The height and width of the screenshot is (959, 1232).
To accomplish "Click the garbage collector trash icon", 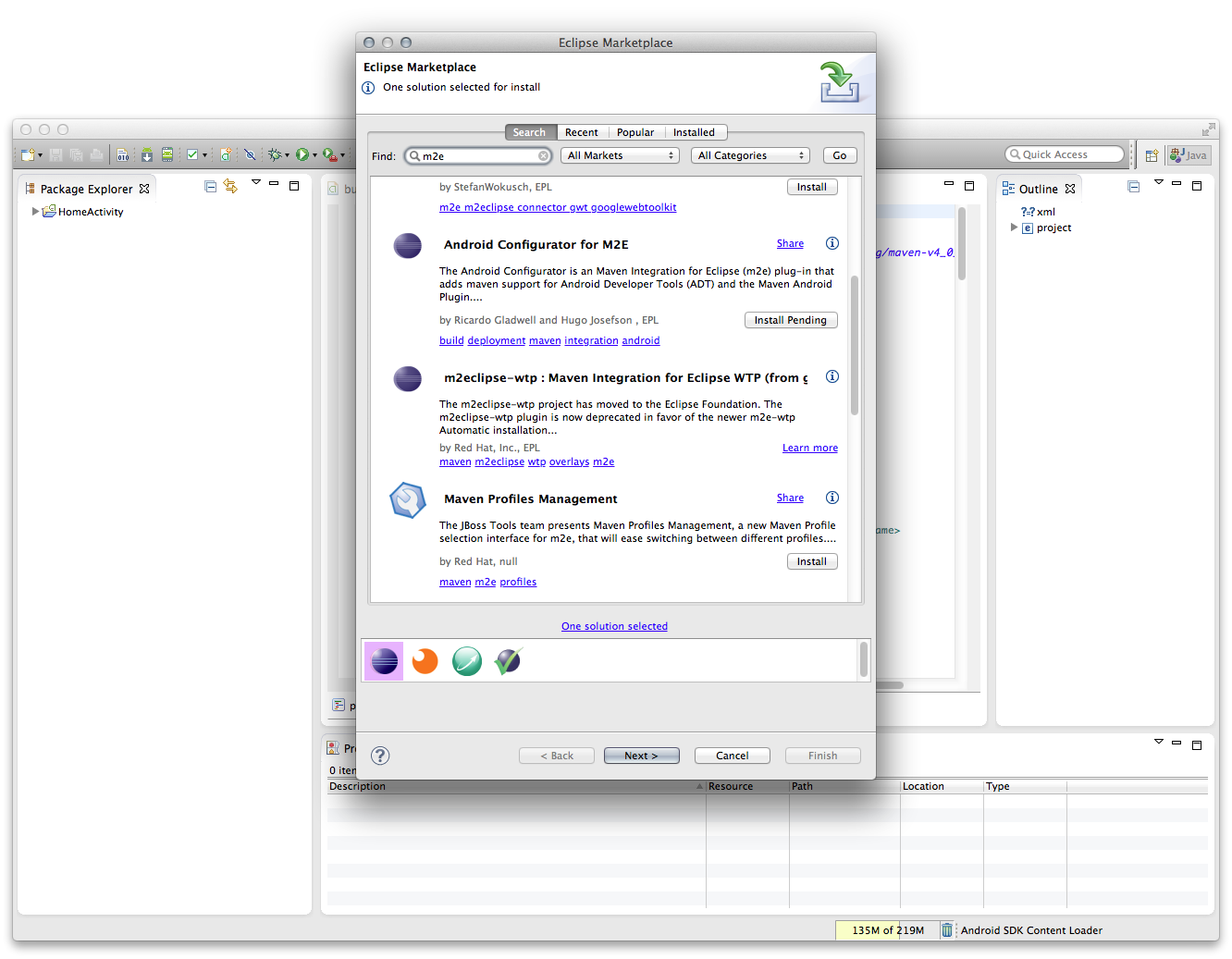I will pyautogui.click(x=947, y=930).
